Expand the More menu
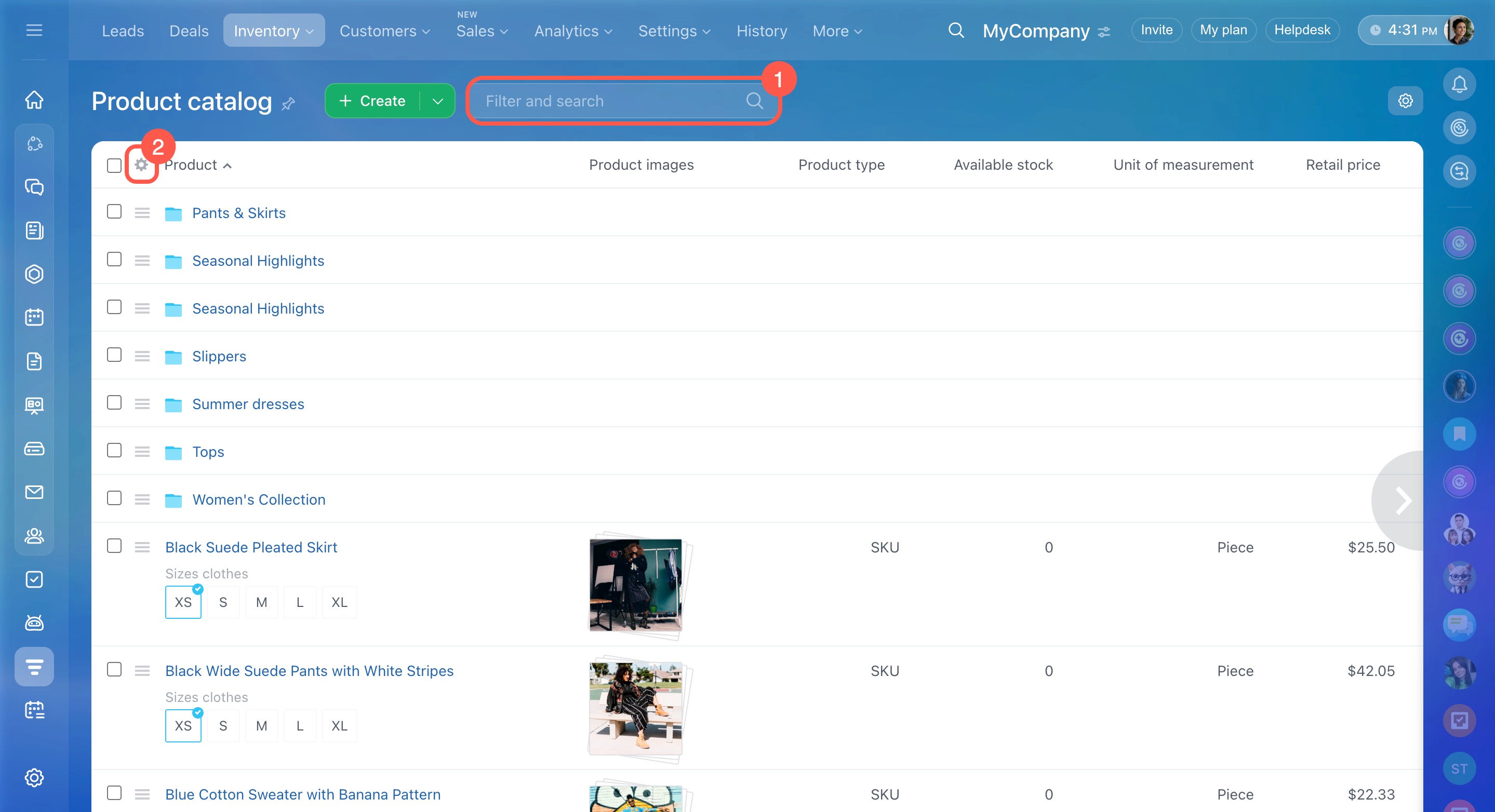This screenshot has height=812, width=1495. click(836, 31)
